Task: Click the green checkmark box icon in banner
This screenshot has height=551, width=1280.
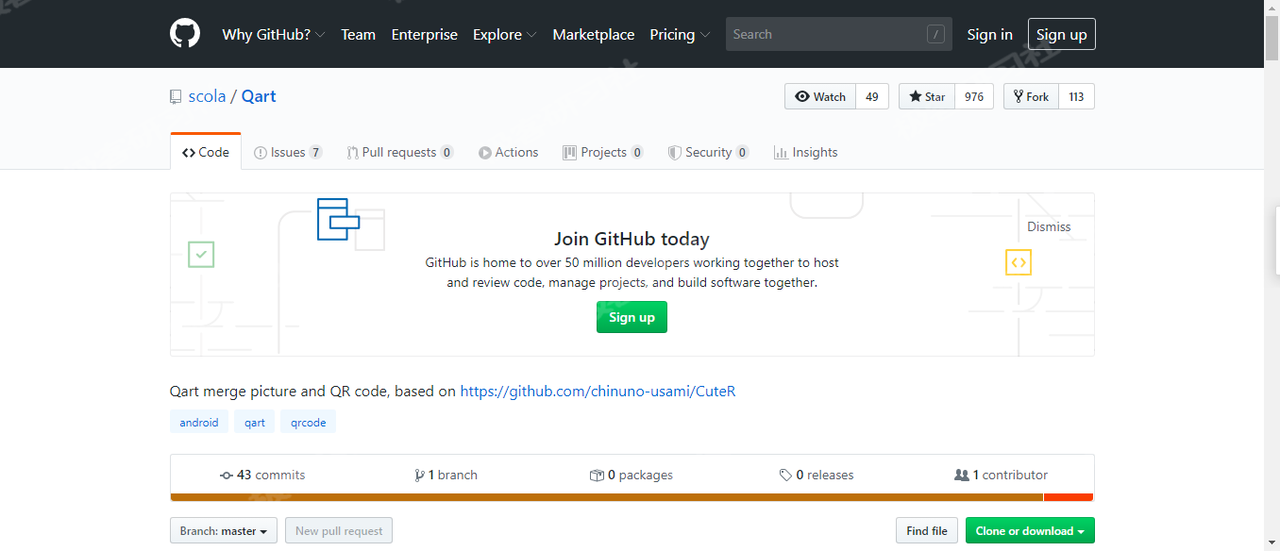Action: (201, 254)
